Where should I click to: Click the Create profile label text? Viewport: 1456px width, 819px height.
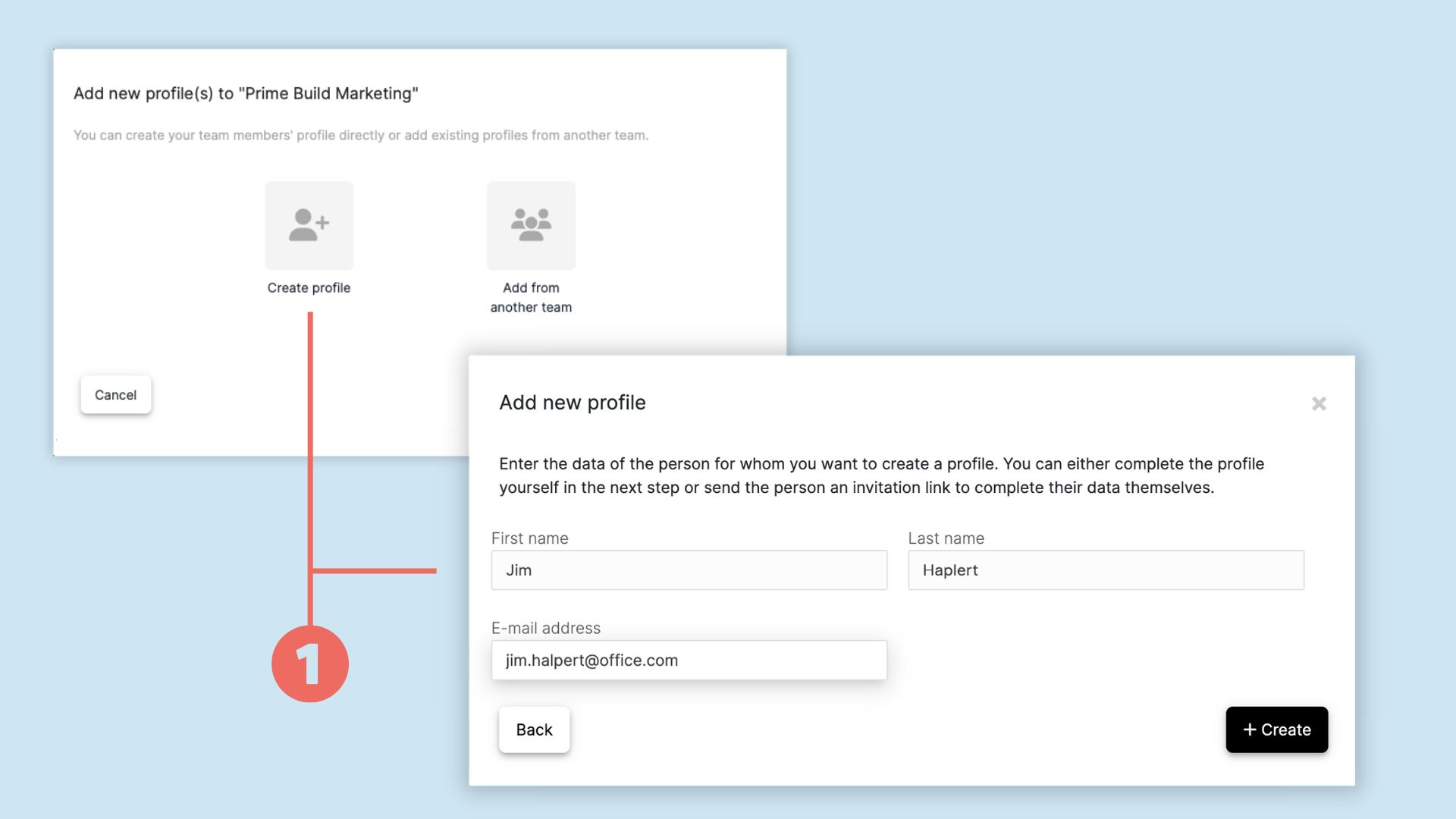[309, 287]
